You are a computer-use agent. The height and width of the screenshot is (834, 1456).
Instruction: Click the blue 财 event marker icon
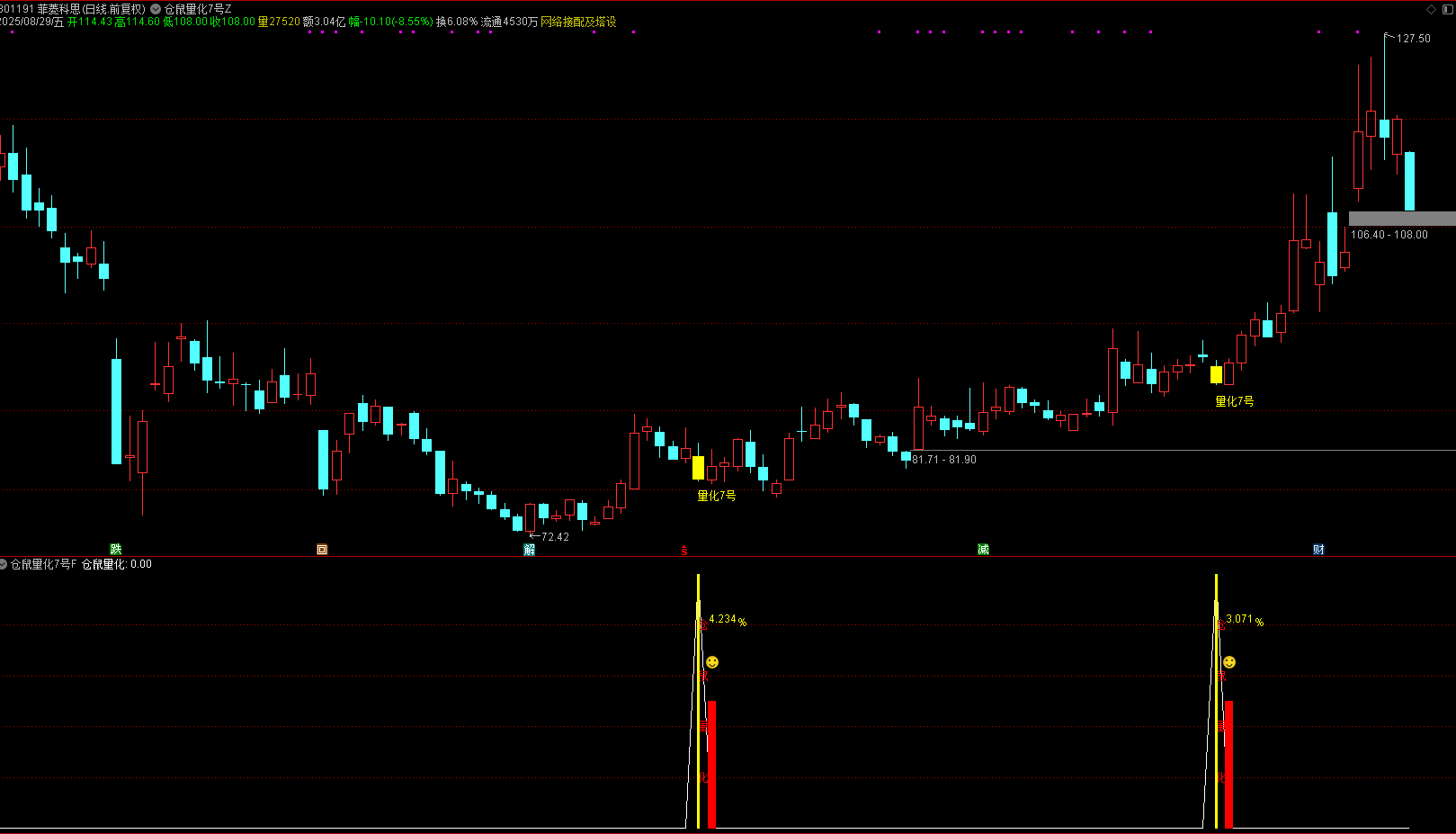(1318, 549)
